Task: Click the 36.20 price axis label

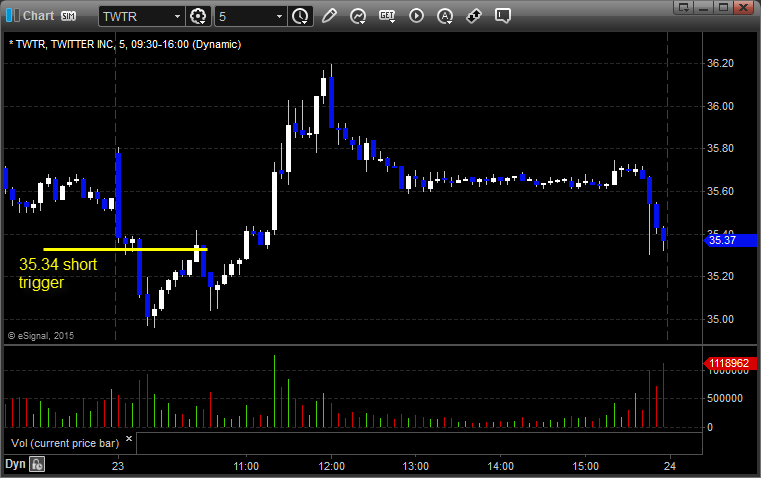Action: [x=720, y=63]
